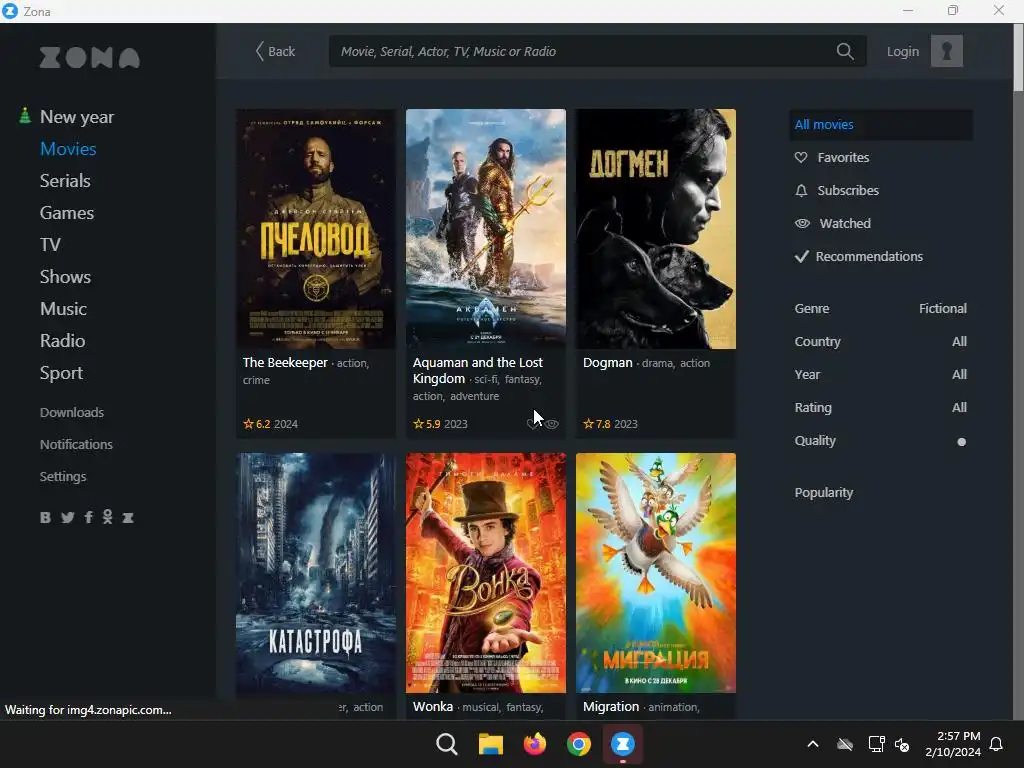Open the Serials section

pyautogui.click(x=65, y=181)
